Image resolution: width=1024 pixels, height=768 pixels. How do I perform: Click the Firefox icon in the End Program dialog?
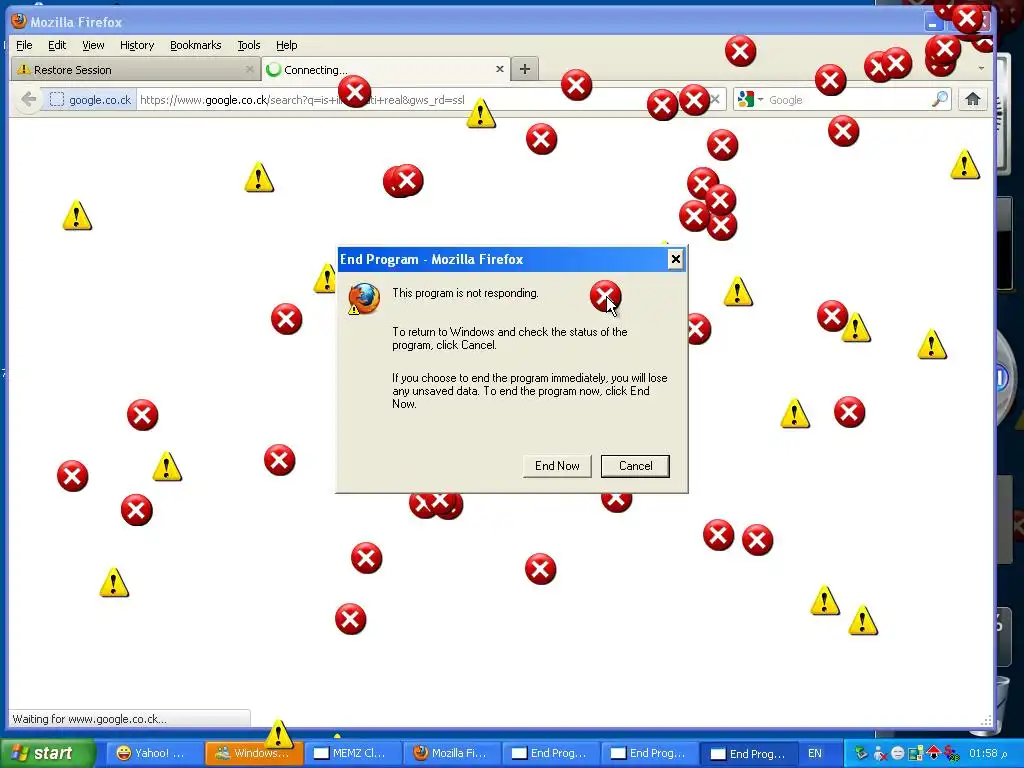tap(364, 298)
